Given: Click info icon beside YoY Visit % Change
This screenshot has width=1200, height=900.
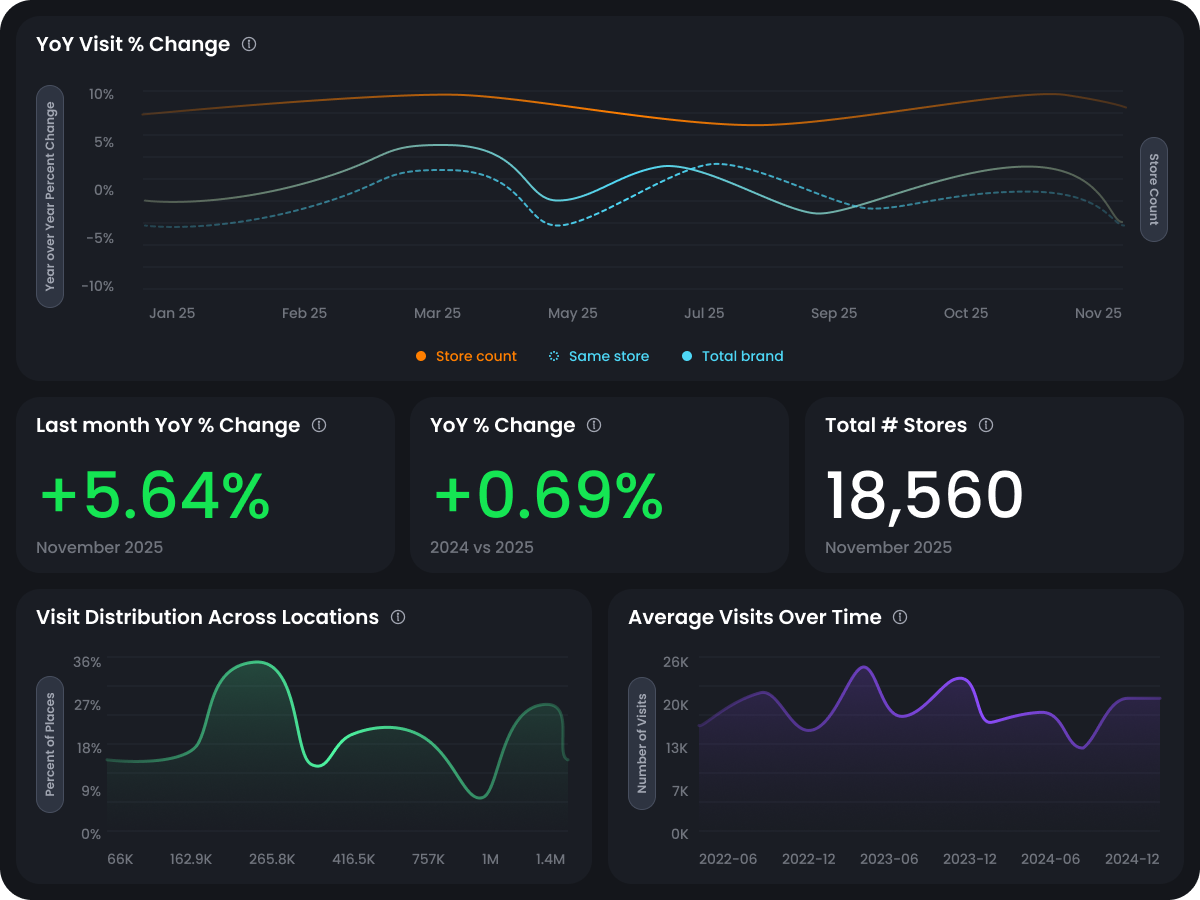Looking at the screenshot, I should coord(249,44).
